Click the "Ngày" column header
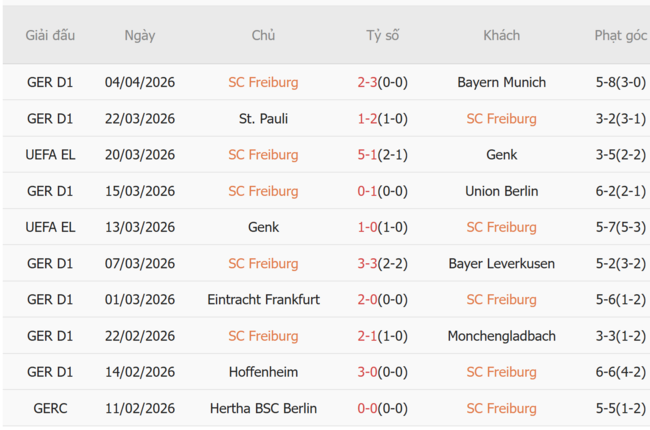The height and width of the screenshot is (430, 650). 140,35
